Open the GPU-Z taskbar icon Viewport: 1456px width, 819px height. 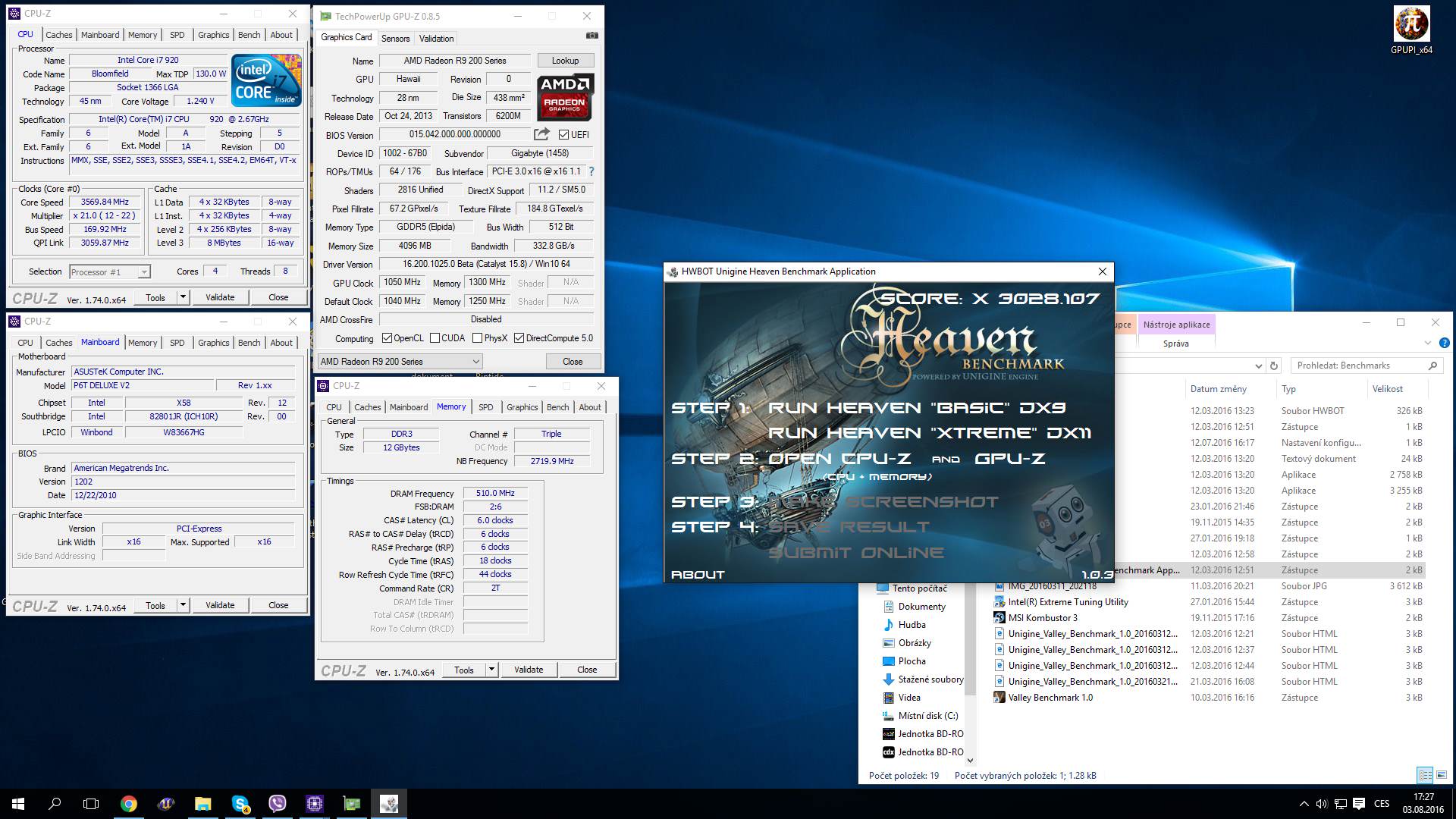pyautogui.click(x=352, y=804)
